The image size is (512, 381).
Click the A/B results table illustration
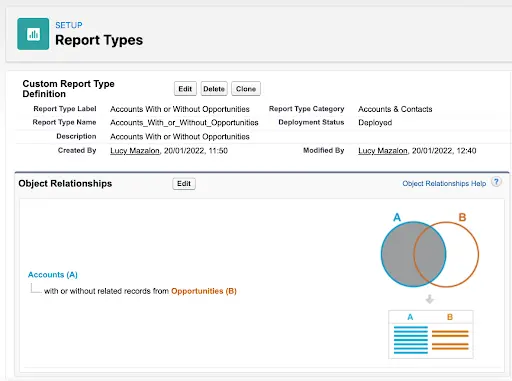click(x=431, y=334)
